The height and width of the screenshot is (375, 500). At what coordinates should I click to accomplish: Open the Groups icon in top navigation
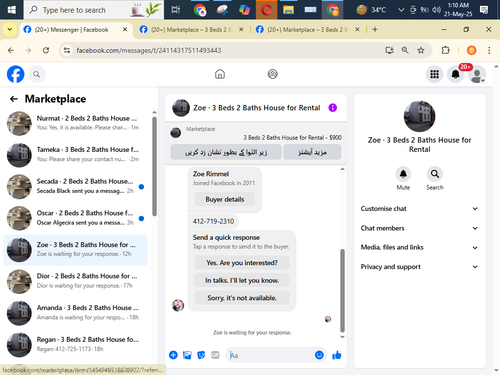click(x=273, y=74)
